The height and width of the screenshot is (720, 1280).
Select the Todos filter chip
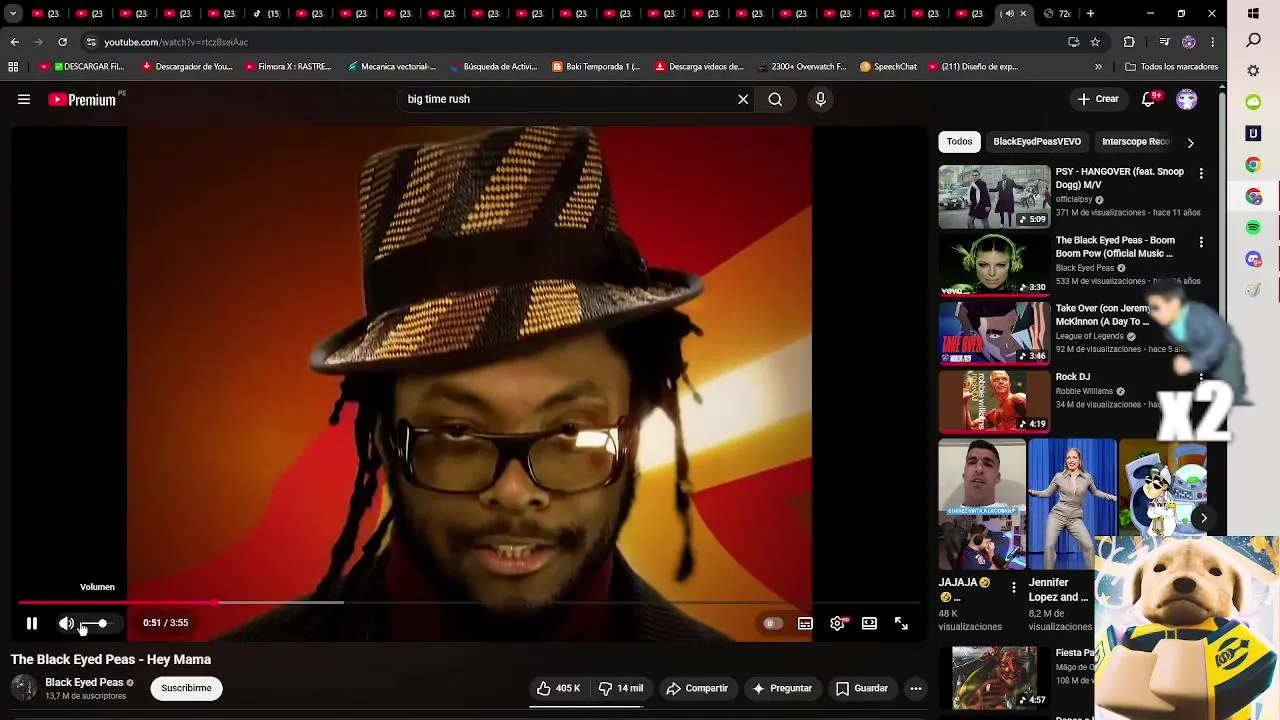[959, 142]
